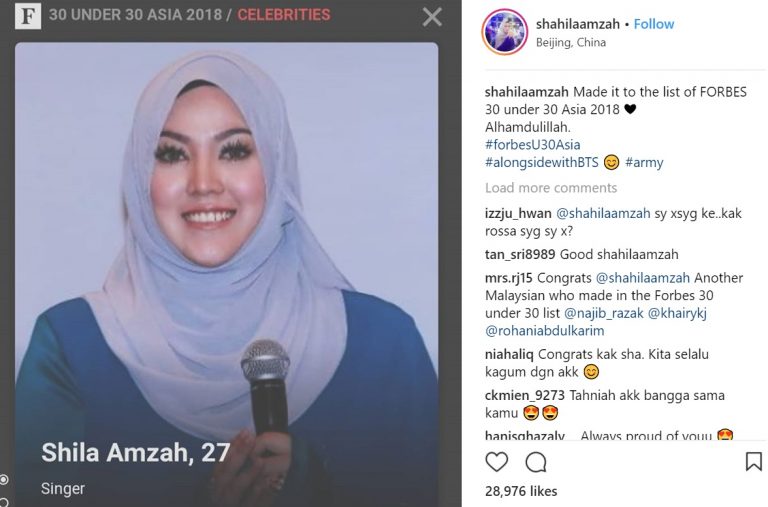Open Beijing, China location link
The width and height of the screenshot is (768, 507).
(571, 42)
